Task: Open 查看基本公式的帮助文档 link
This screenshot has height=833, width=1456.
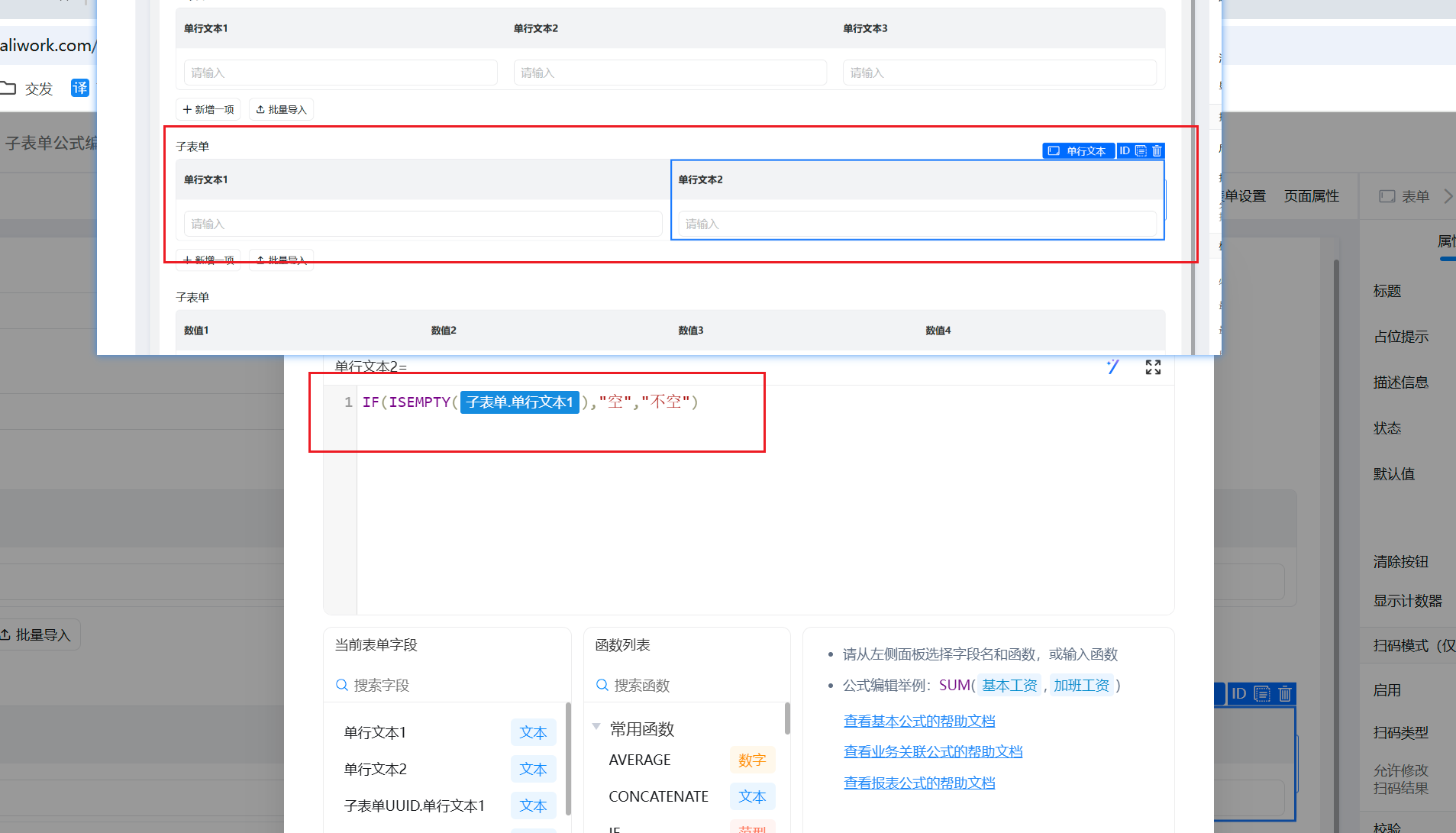Action: (x=919, y=721)
